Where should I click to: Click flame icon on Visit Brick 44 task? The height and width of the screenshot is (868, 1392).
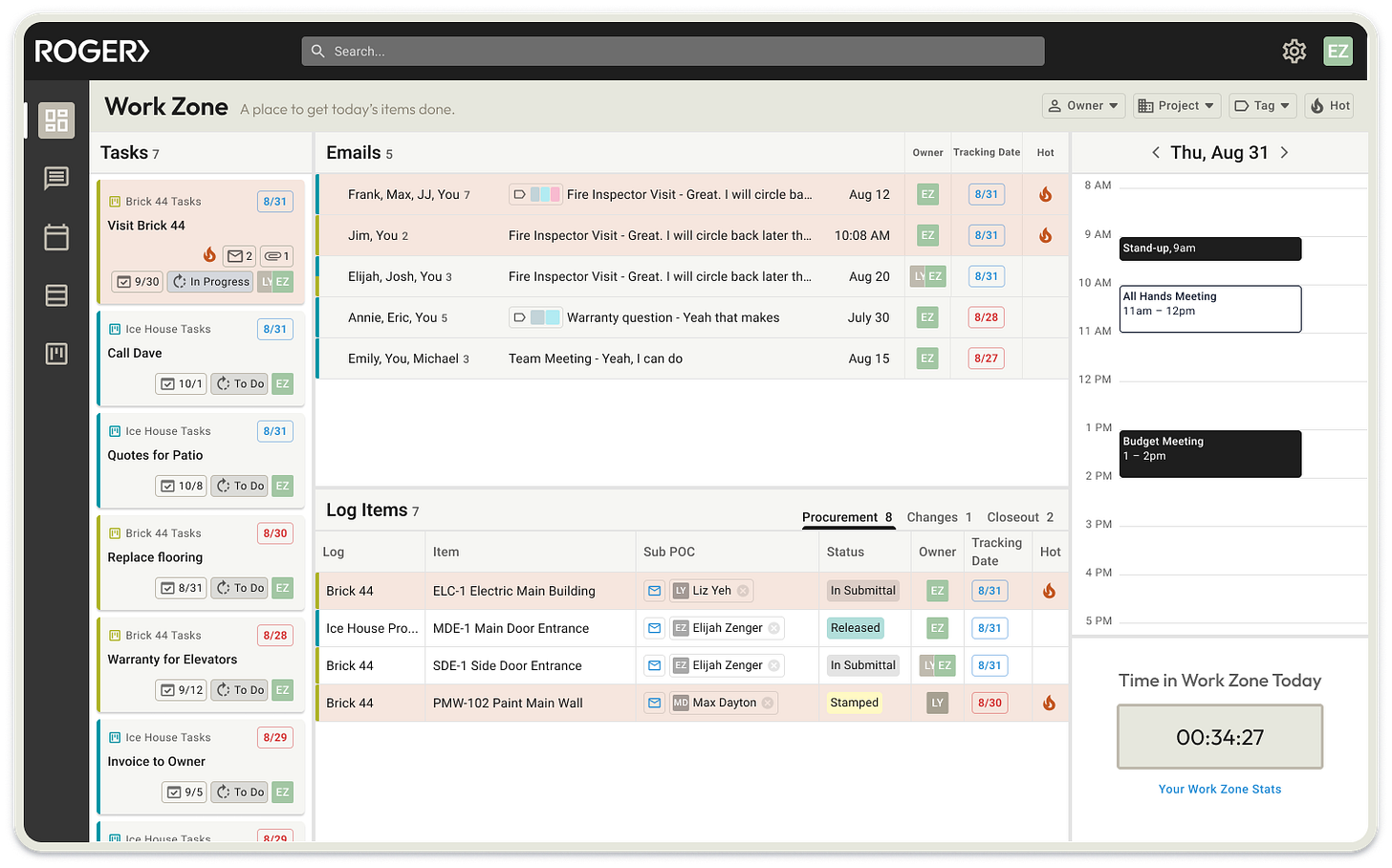(209, 255)
